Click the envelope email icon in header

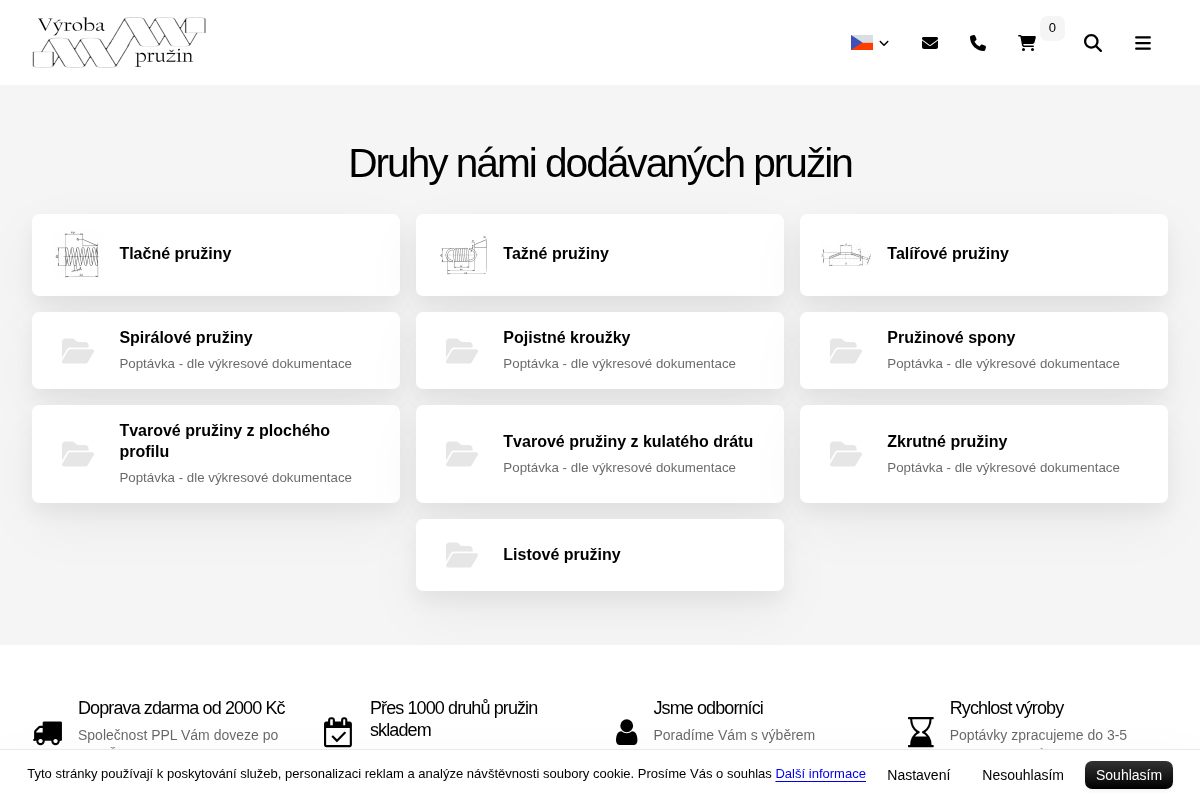930,43
